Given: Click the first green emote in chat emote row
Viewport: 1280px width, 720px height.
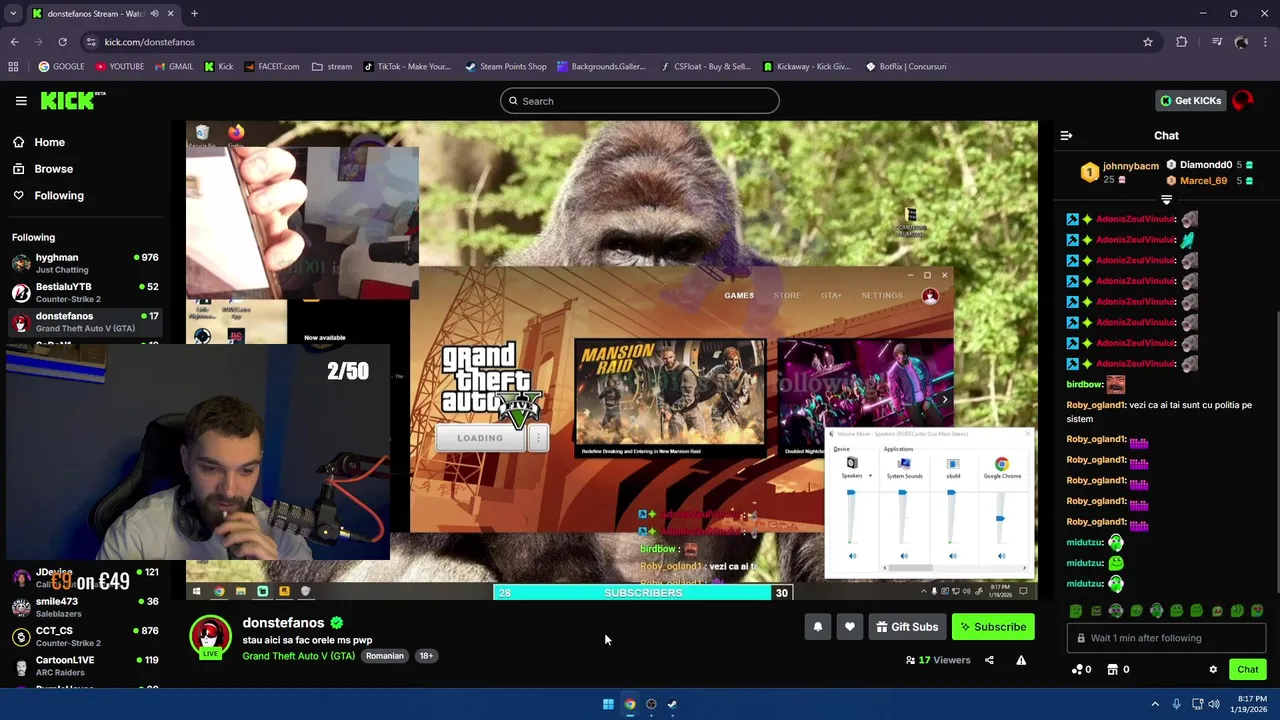Looking at the screenshot, I should point(1076,611).
